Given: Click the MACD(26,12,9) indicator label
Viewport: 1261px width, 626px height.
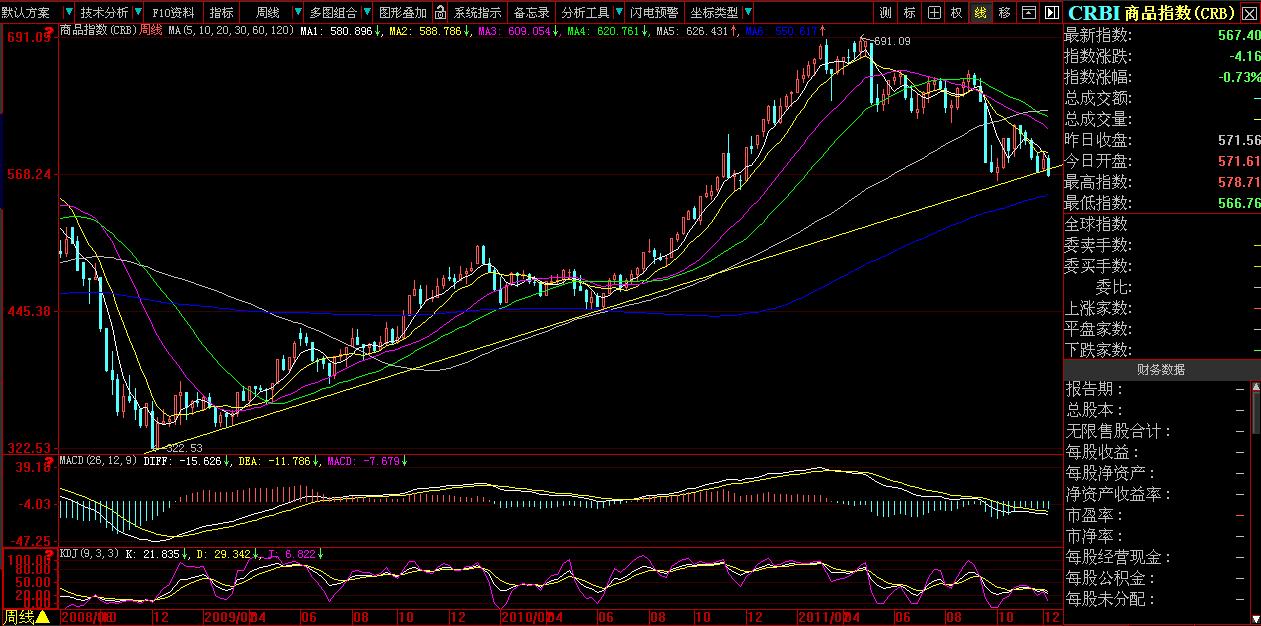Looking at the screenshot, I should [99, 461].
